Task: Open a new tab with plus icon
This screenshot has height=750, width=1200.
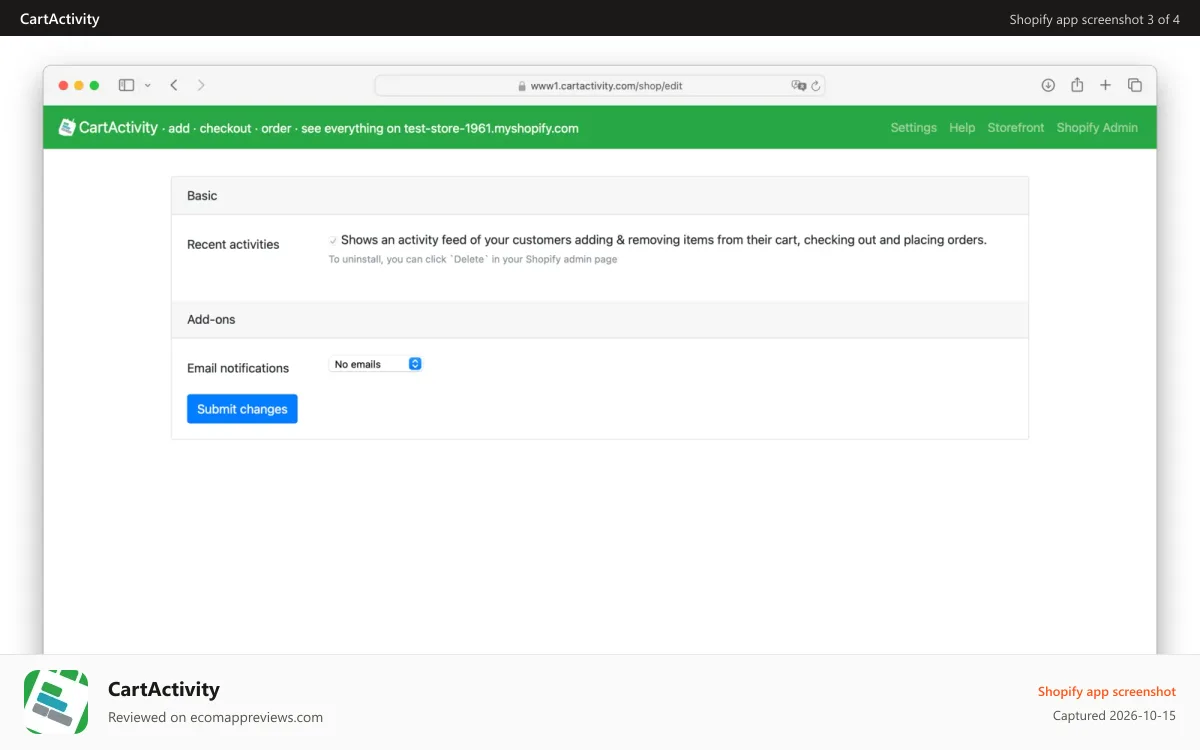Action: [1105, 85]
